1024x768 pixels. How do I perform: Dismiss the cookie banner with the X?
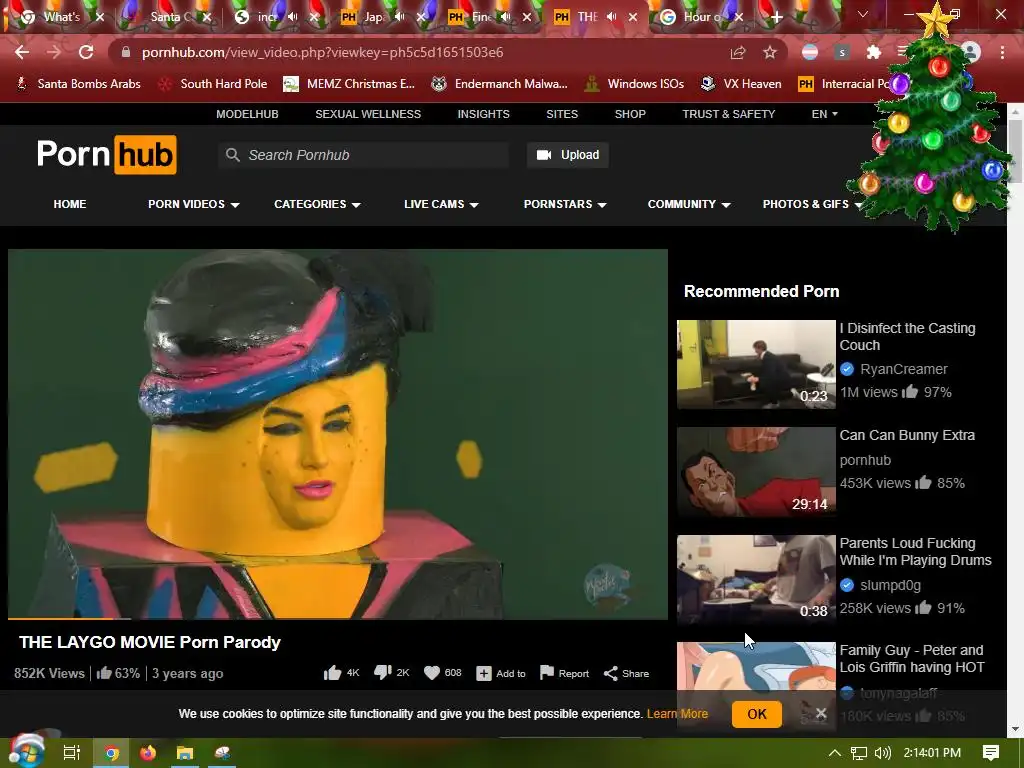(821, 713)
